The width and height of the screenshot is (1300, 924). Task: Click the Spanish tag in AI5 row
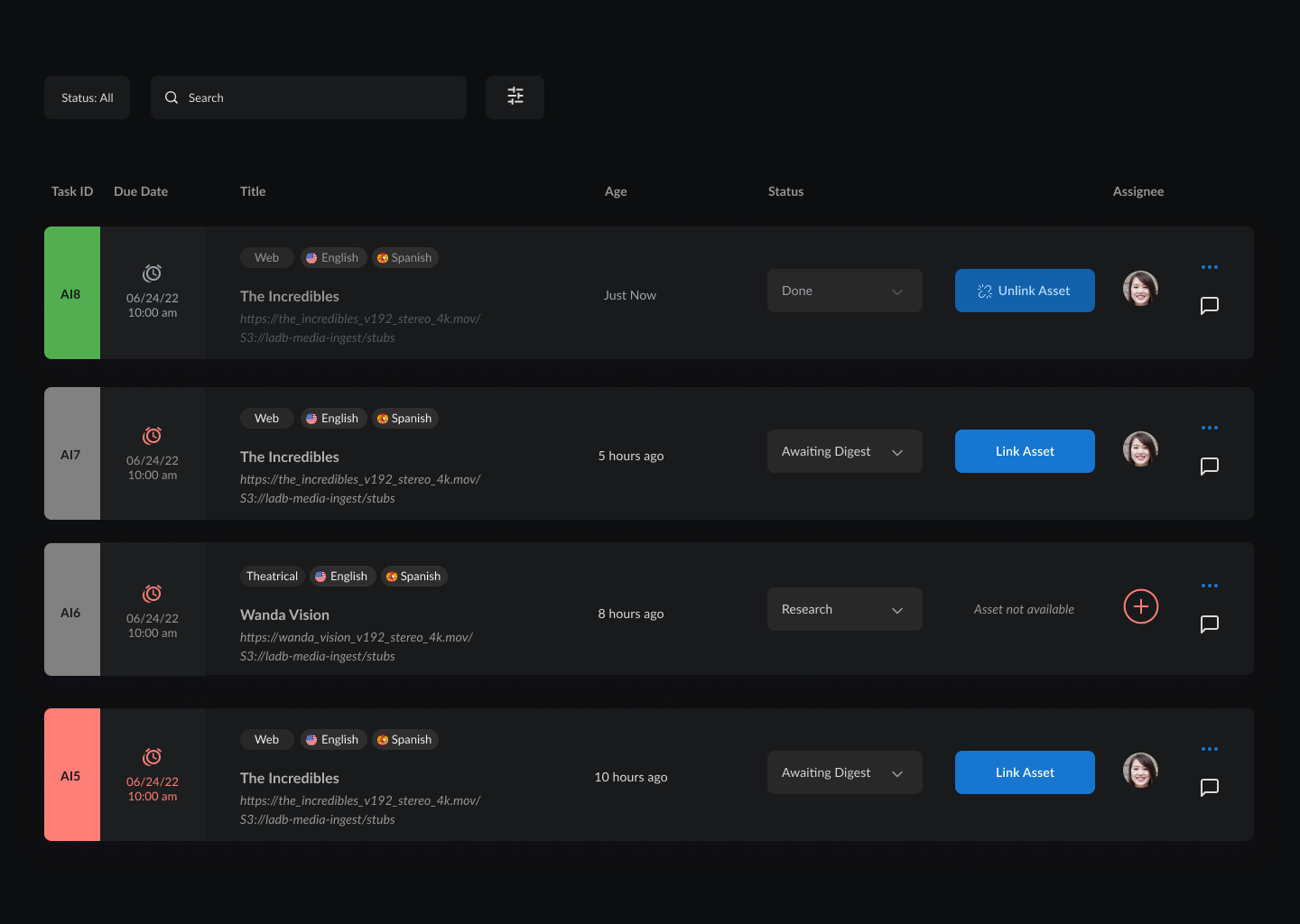pos(405,740)
